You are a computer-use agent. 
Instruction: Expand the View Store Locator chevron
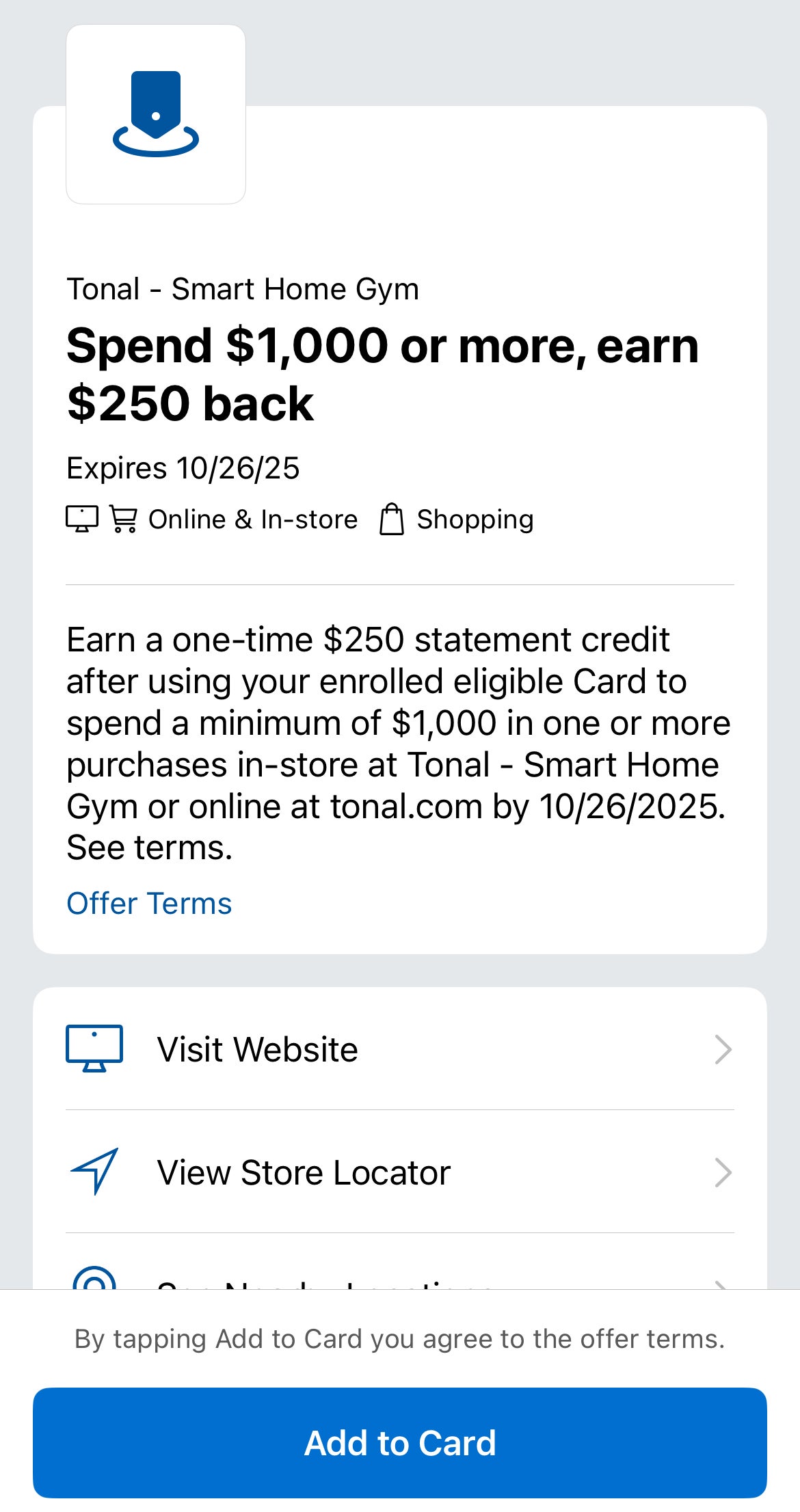[x=723, y=1172]
